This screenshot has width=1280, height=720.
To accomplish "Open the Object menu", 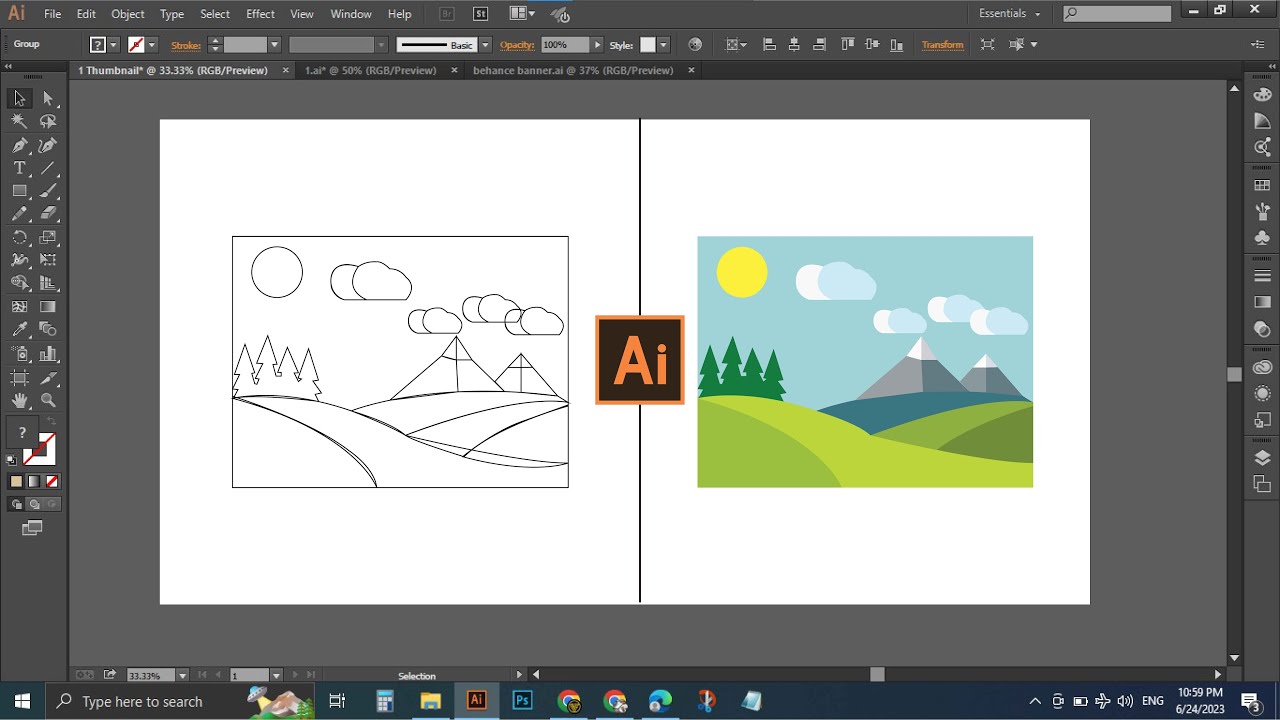I will tap(127, 14).
